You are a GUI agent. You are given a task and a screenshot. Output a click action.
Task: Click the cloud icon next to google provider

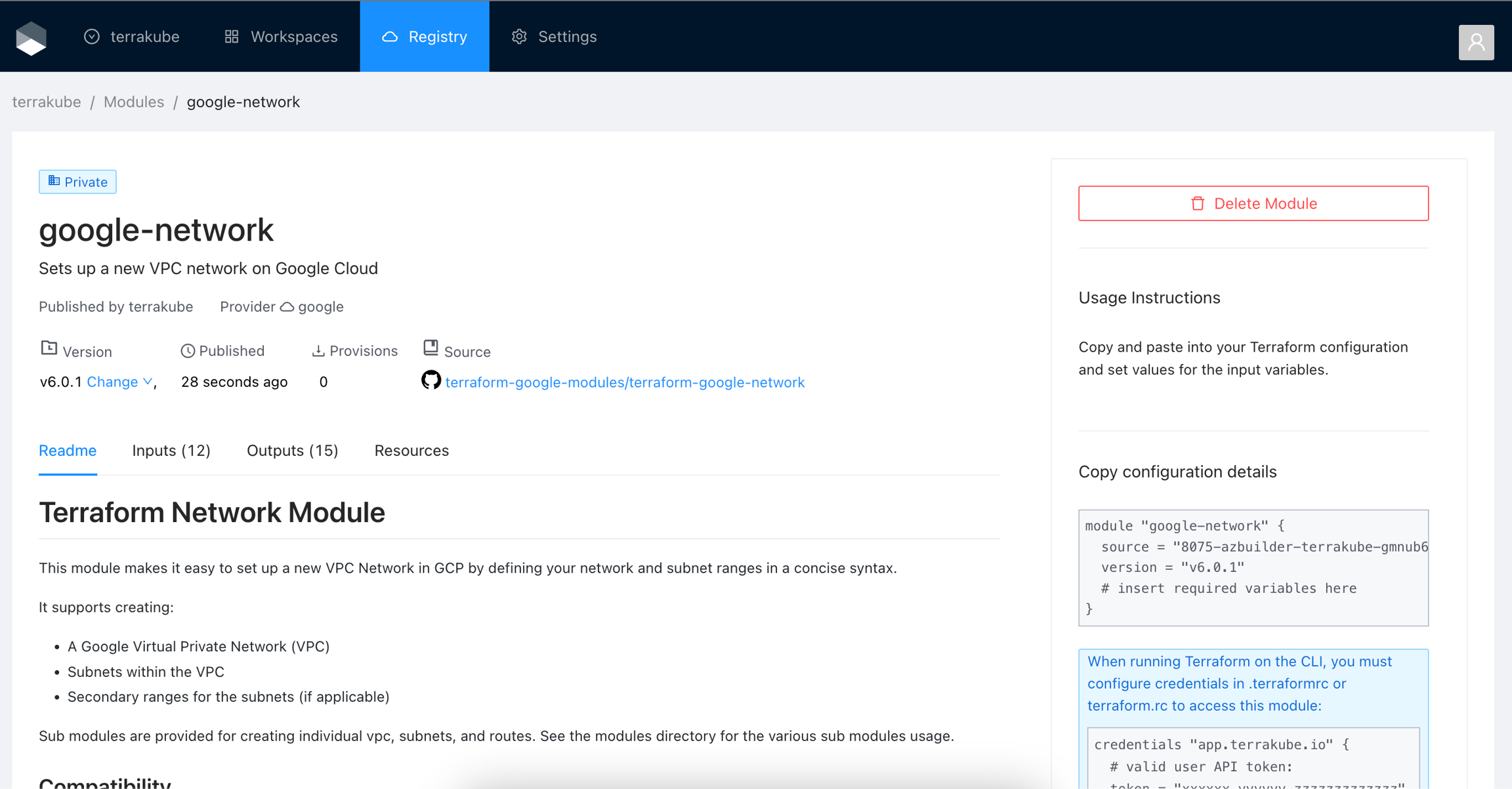(x=287, y=306)
